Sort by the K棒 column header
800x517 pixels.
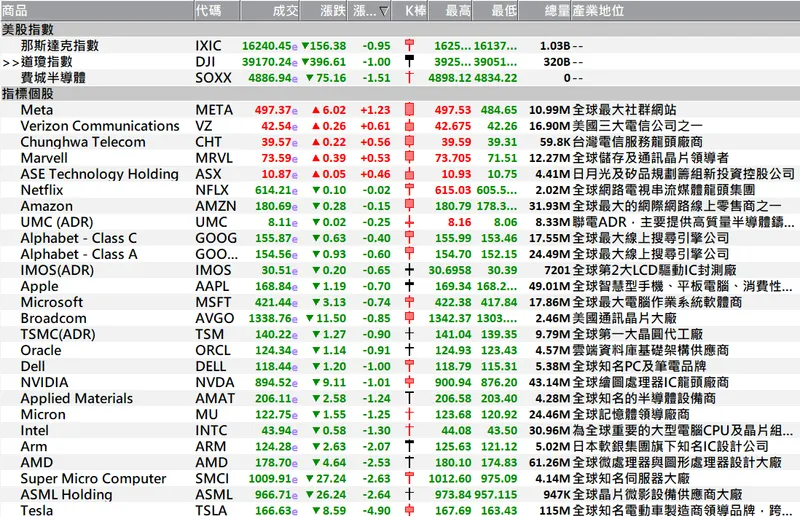[410, 11]
